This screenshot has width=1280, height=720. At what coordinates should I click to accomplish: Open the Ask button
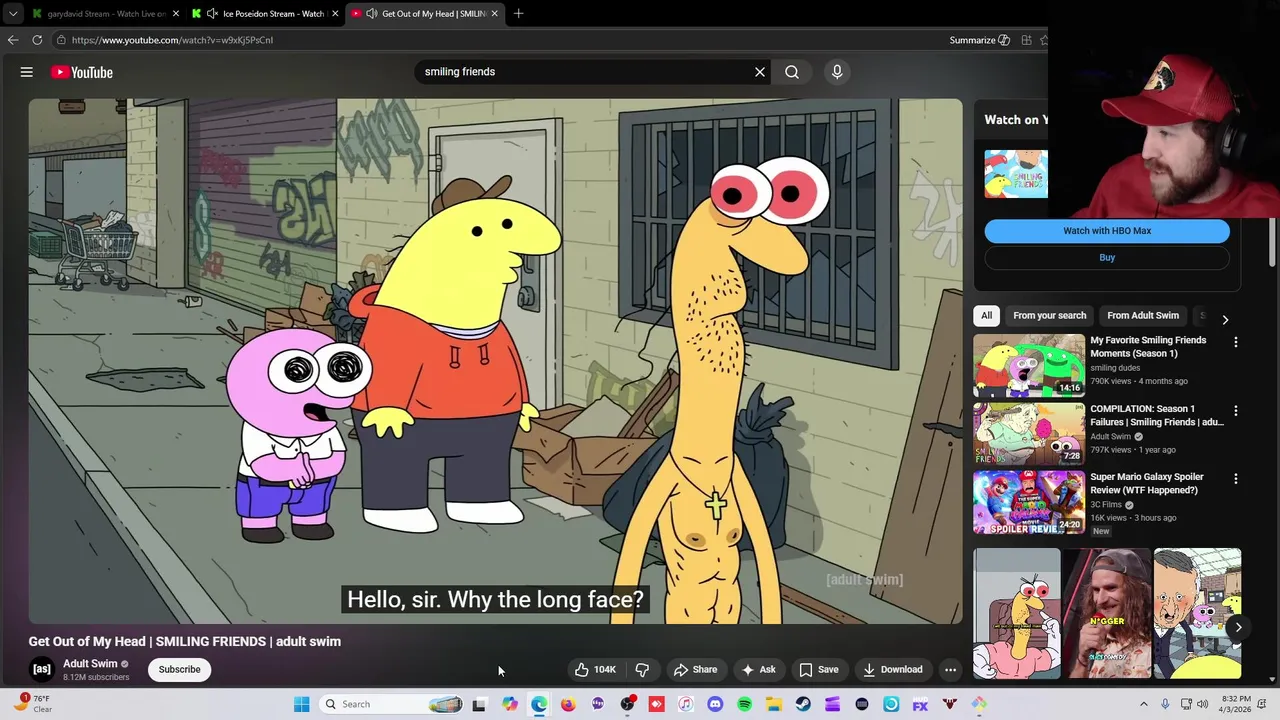click(x=758, y=669)
